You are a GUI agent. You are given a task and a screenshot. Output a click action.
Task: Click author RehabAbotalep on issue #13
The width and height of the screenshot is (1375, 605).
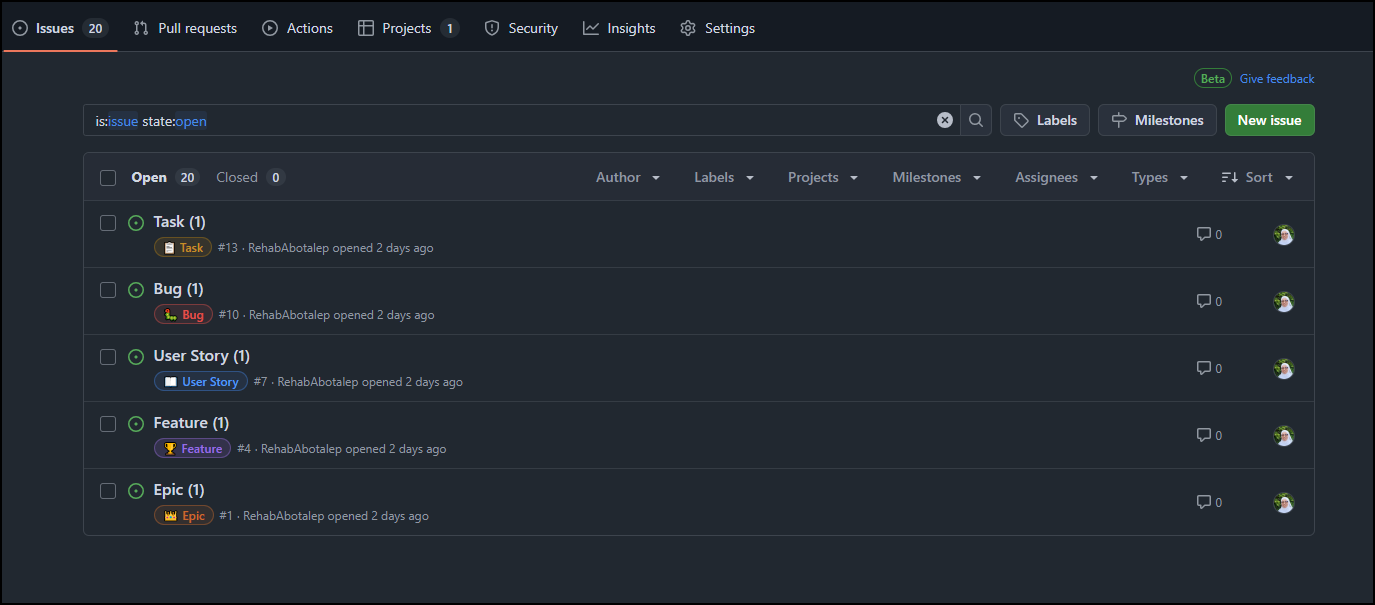[x=289, y=248]
